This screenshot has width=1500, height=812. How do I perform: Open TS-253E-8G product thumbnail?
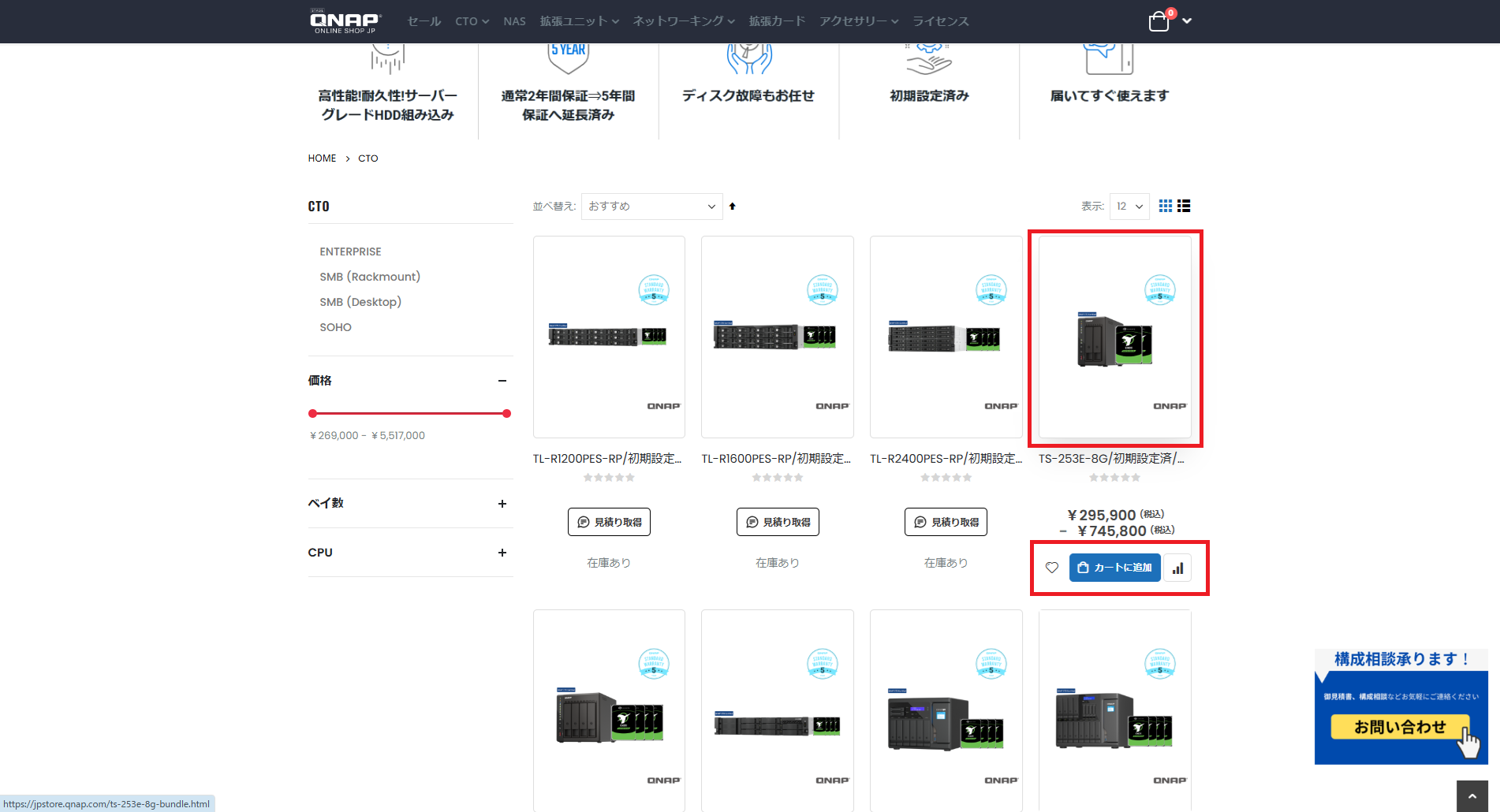click(x=1114, y=337)
